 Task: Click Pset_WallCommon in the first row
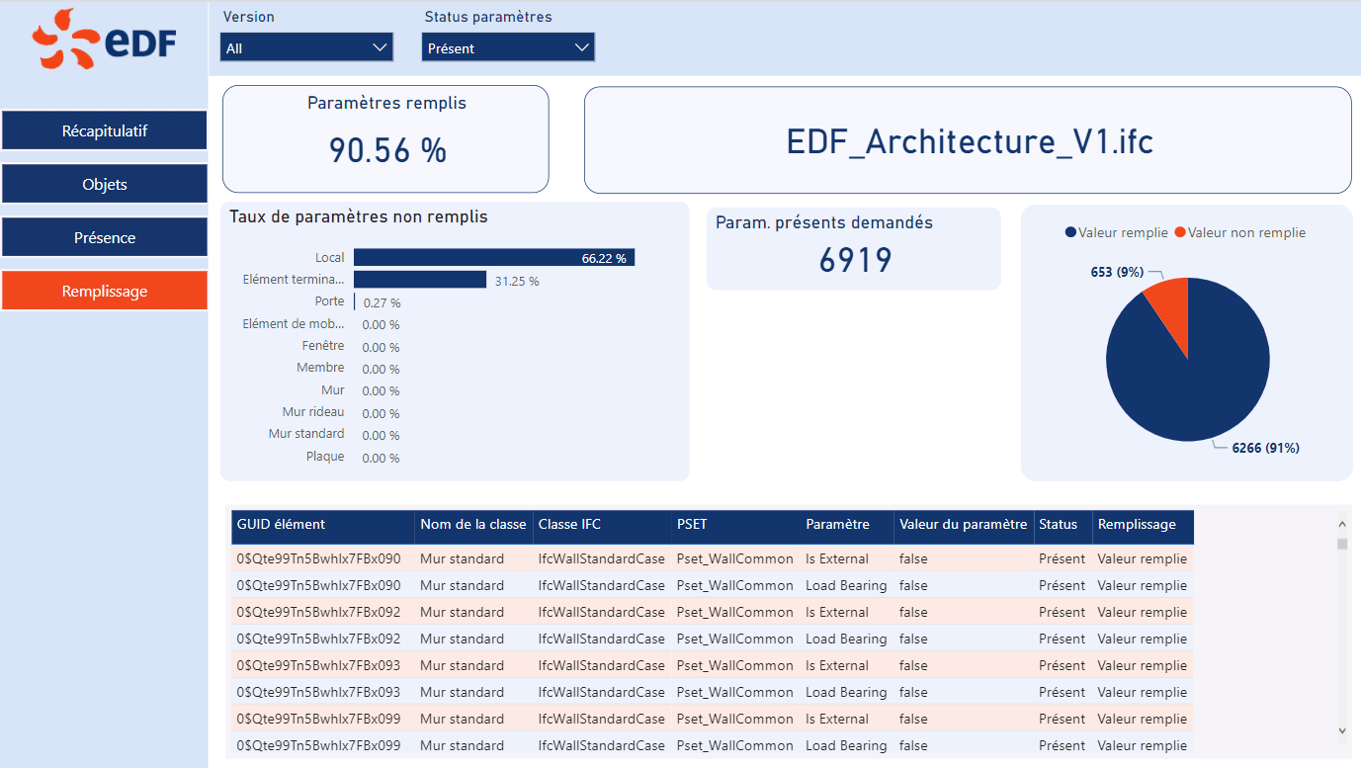[x=735, y=559]
